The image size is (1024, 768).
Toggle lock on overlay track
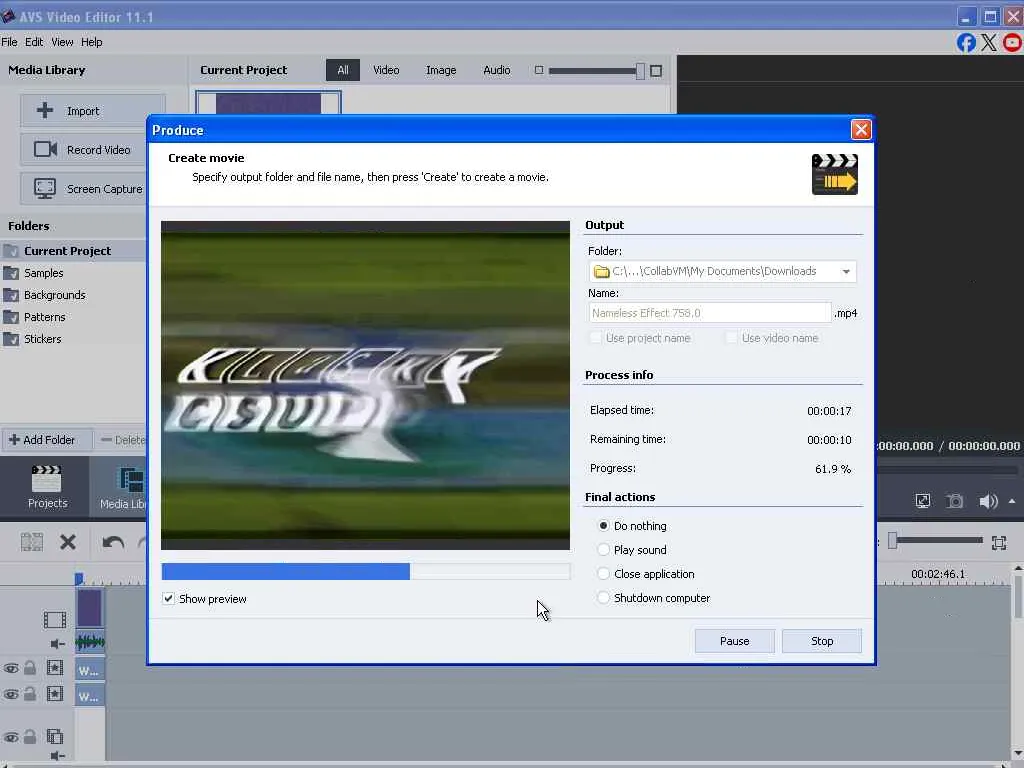[30, 737]
